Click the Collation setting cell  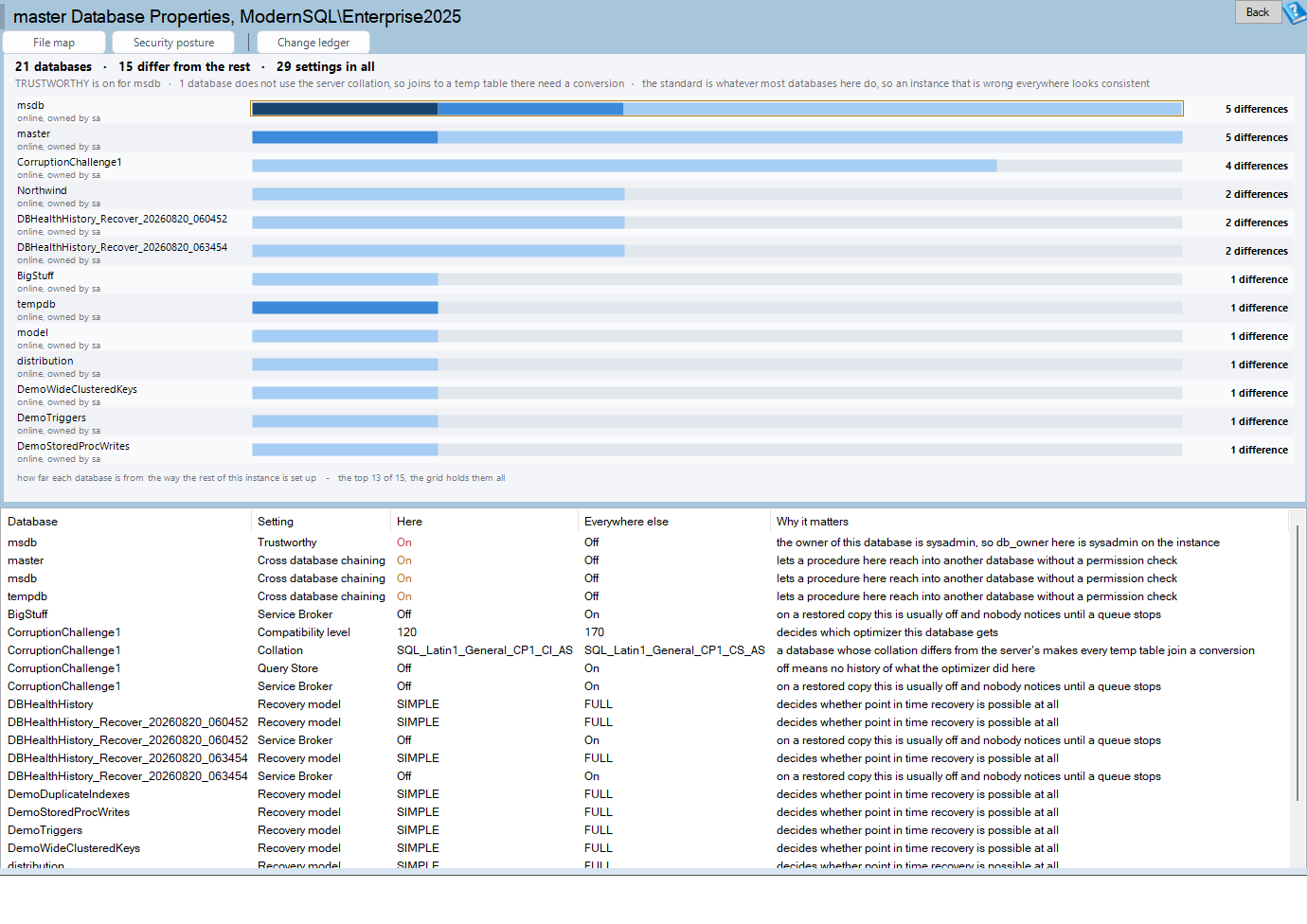coord(280,650)
